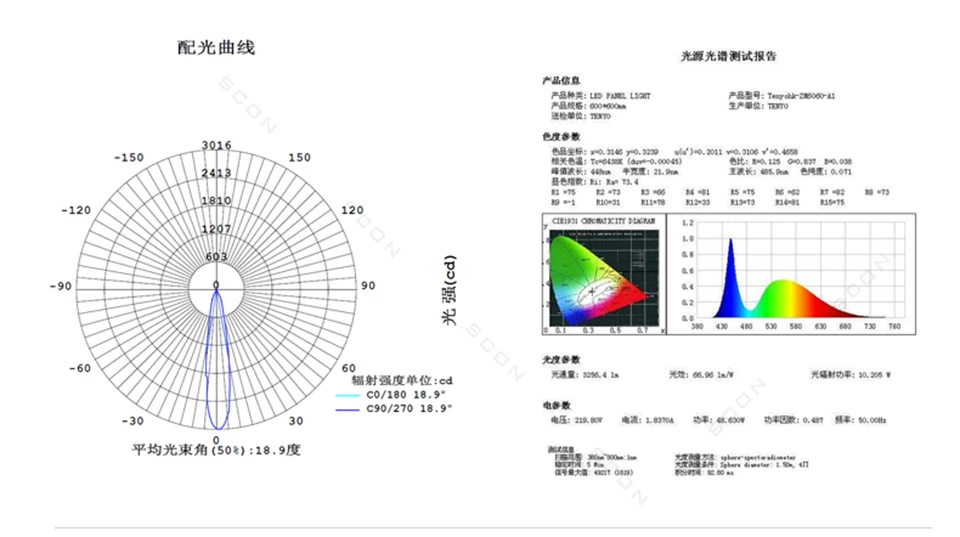Click the 光度参数 section heading

pos(561,359)
